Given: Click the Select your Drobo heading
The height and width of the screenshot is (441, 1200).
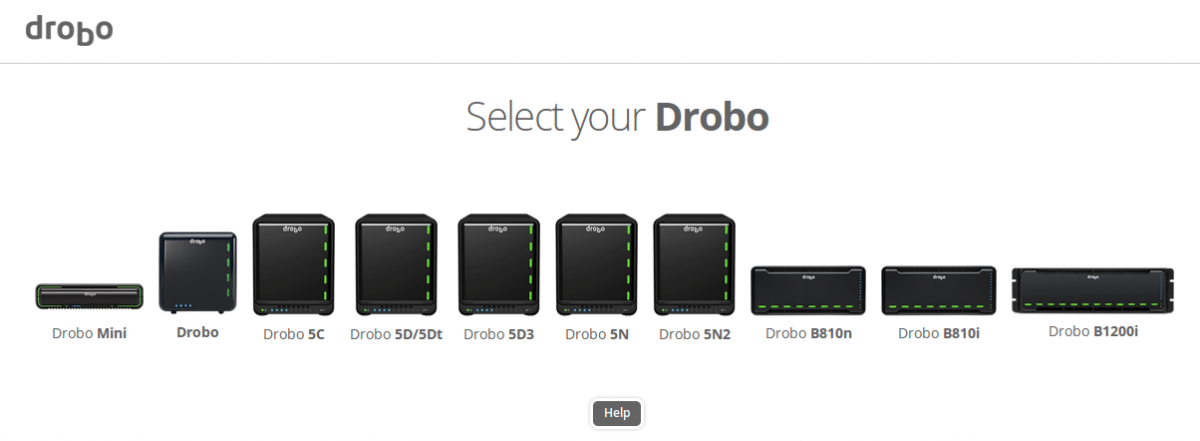Looking at the screenshot, I should click(617, 117).
